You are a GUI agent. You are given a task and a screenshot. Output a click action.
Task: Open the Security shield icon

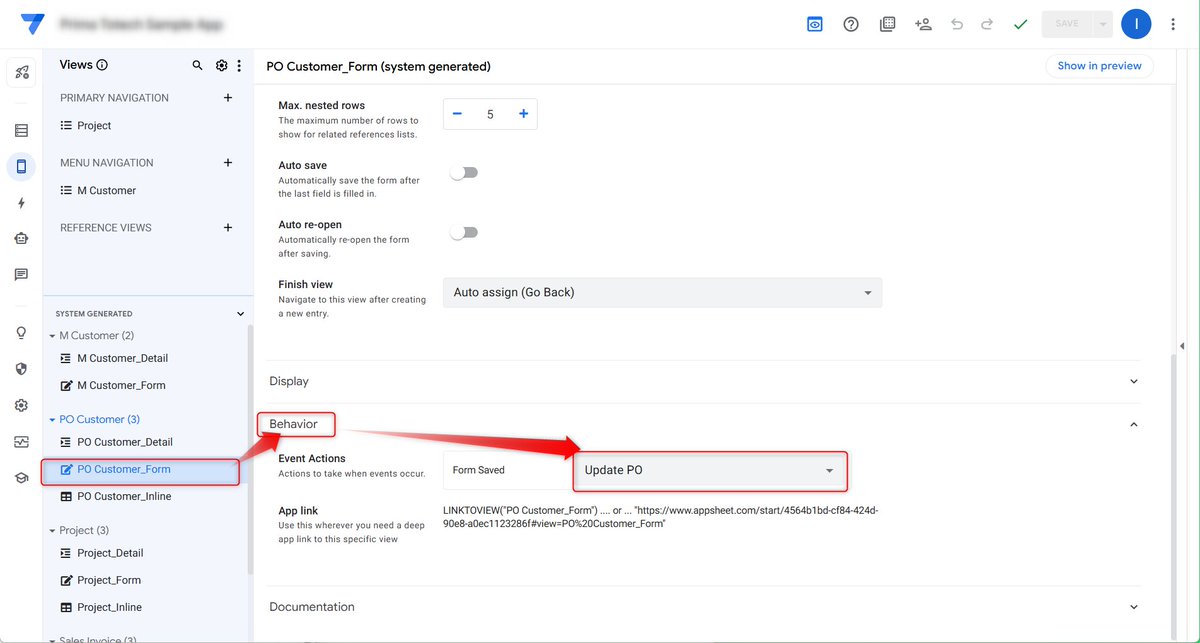coord(21,369)
